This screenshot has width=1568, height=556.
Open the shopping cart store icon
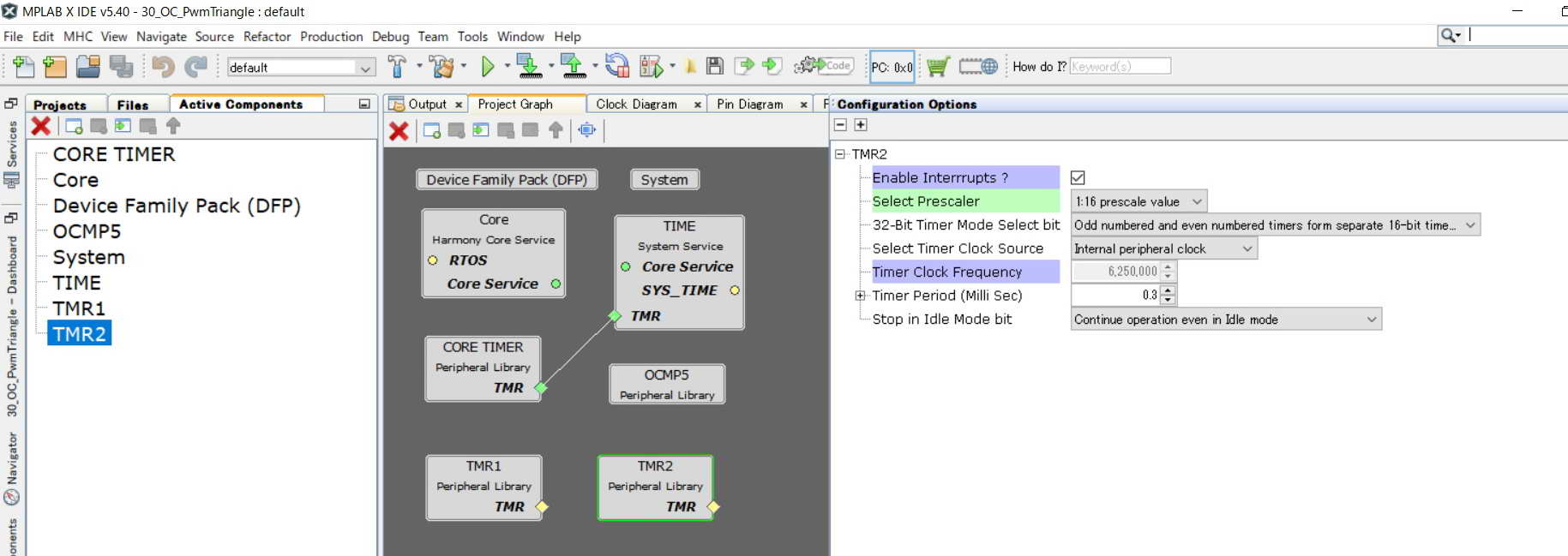938,66
